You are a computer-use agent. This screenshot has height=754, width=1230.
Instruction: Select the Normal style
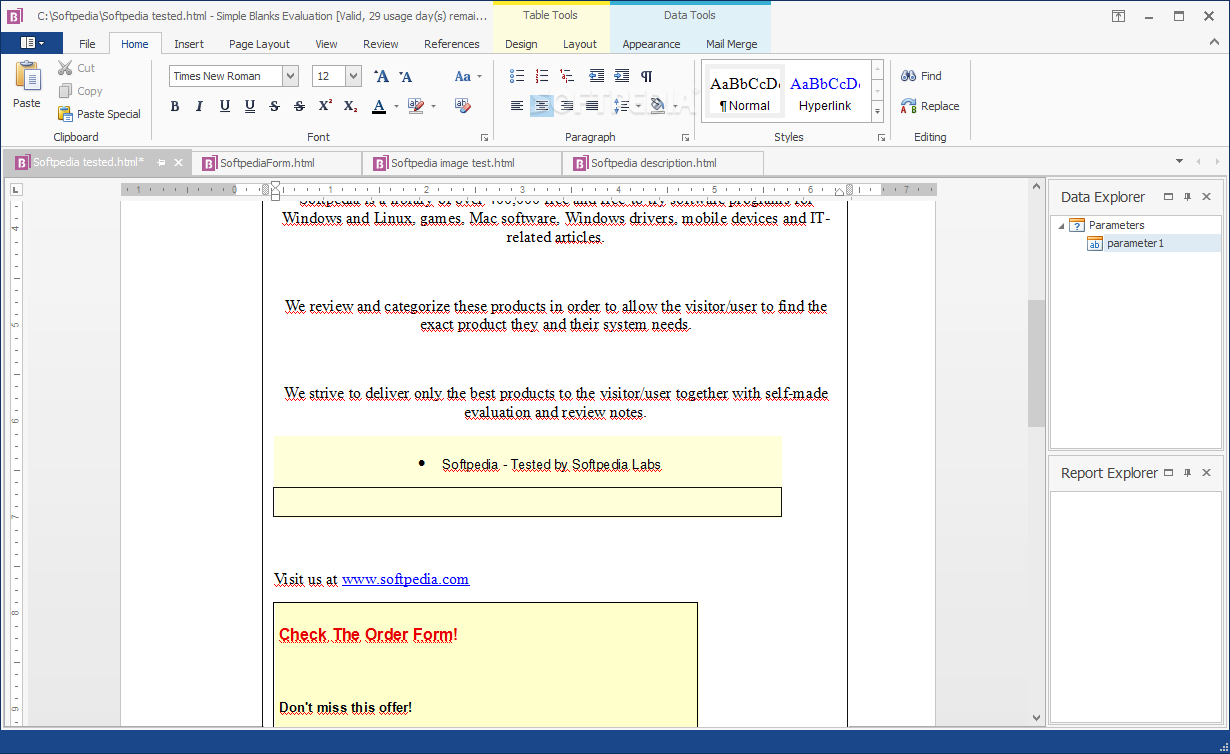[x=745, y=93]
